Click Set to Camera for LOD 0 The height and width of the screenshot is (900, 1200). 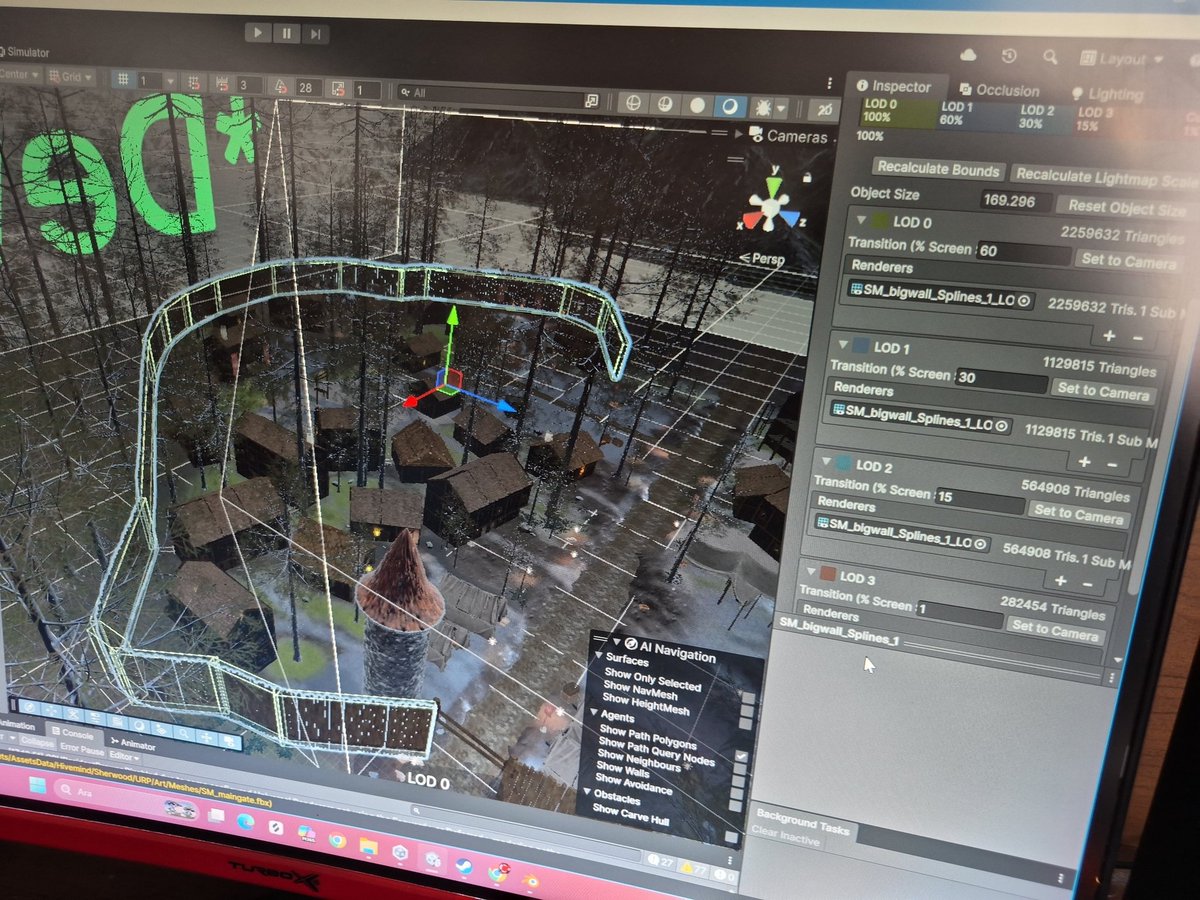point(1128,260)
